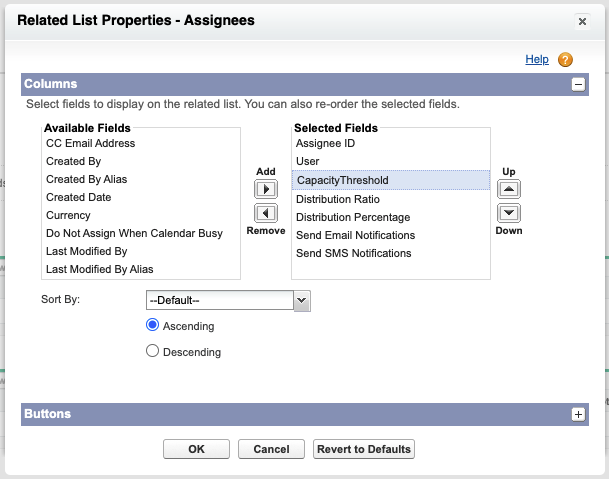The height and width of the screenshot is (479, 609).
Task: Select Send Email Notifications field
Action: point(391,235)
